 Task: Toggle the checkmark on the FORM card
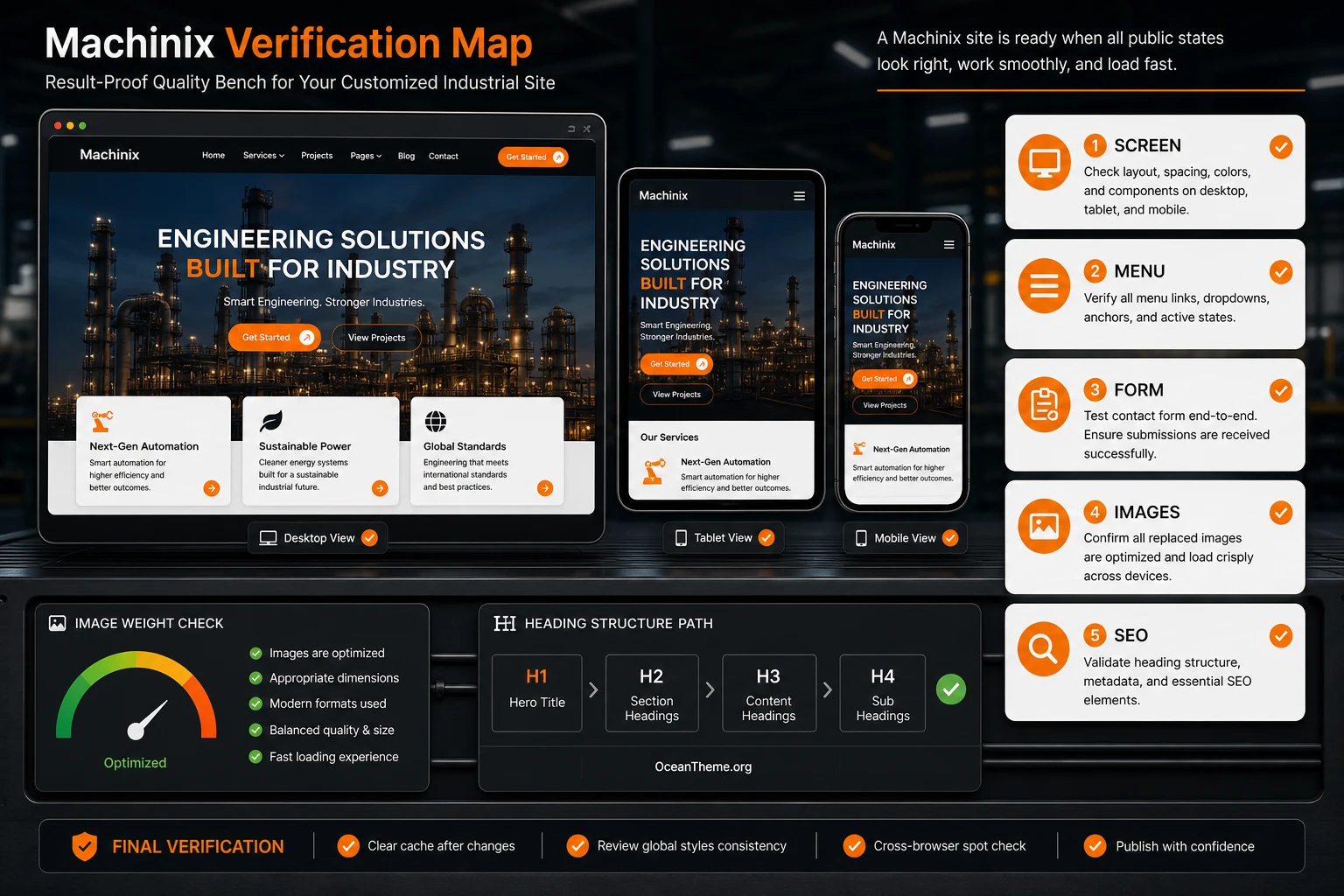(1281, 390)
